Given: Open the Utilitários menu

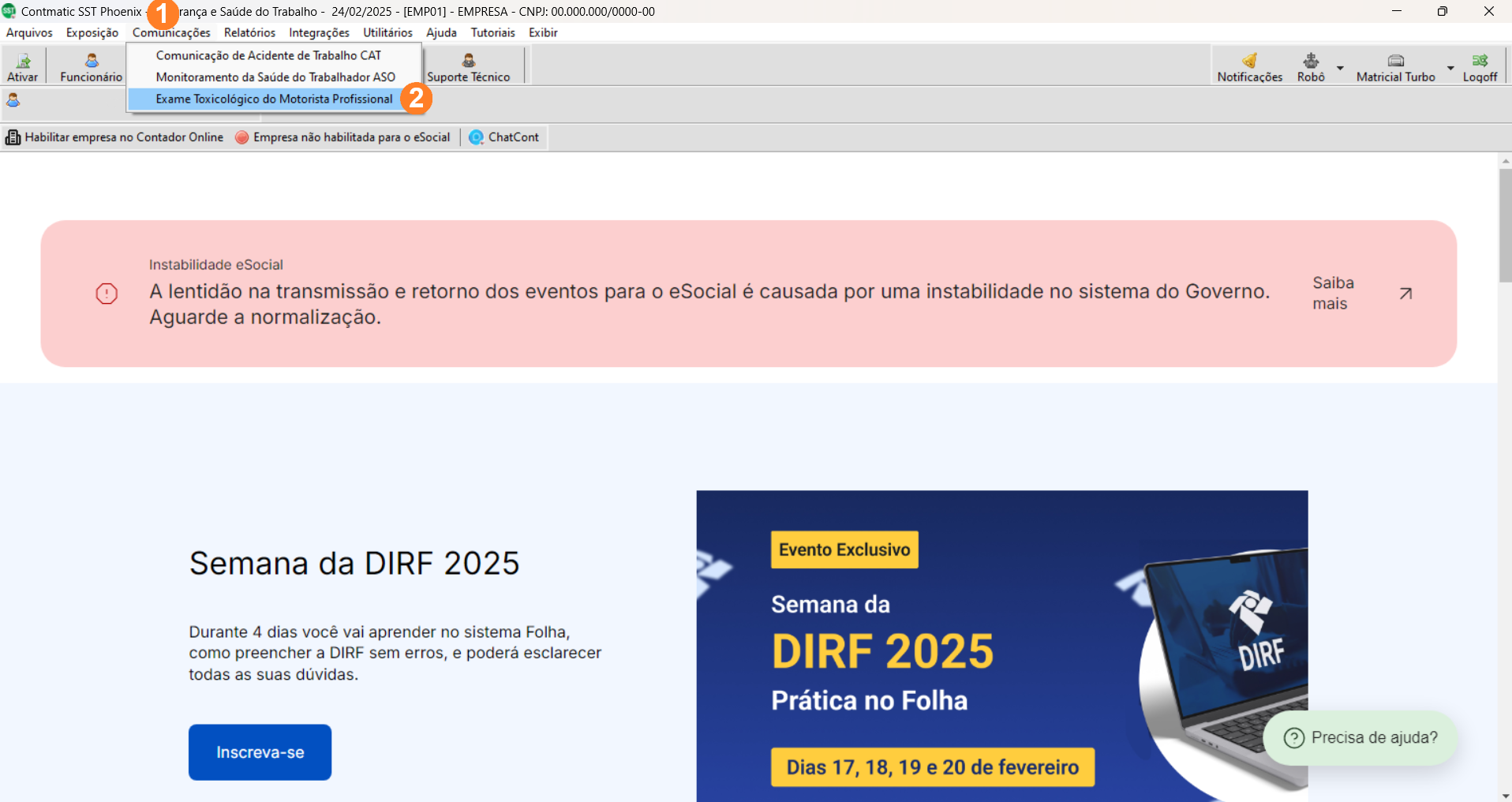Looking at the screenshot, I should (387, 32).
